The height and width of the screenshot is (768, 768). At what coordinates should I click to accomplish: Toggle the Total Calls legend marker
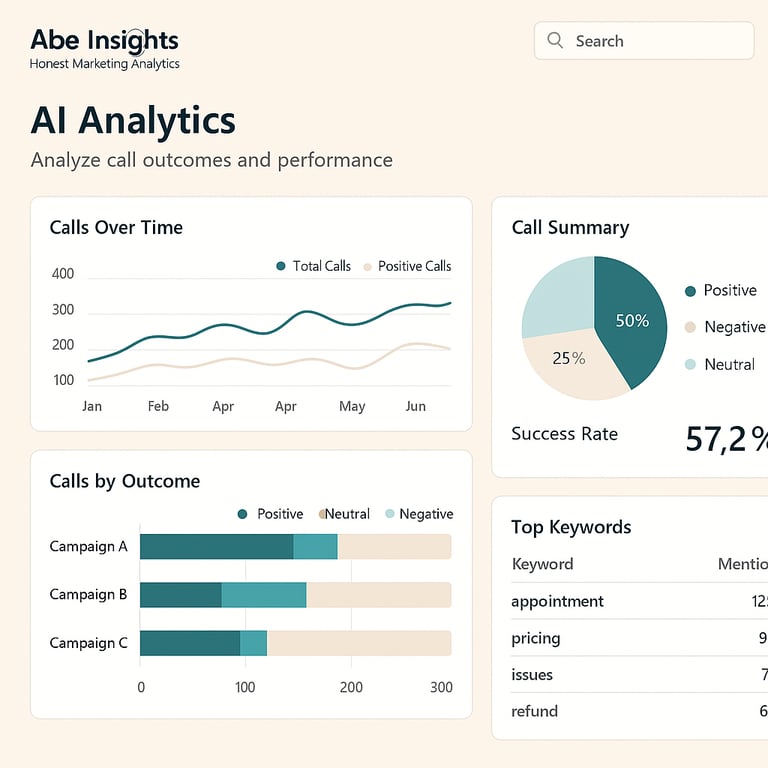[x=281, y=266]
